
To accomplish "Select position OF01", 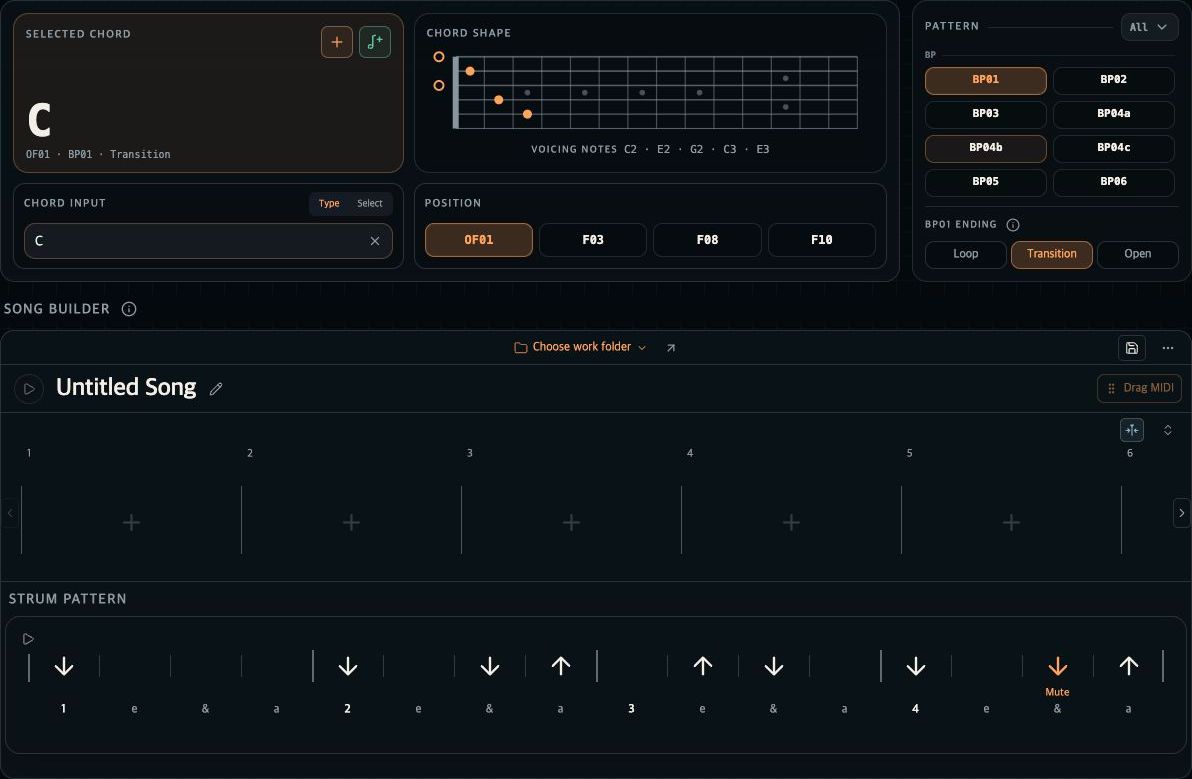I will point(479,240).
